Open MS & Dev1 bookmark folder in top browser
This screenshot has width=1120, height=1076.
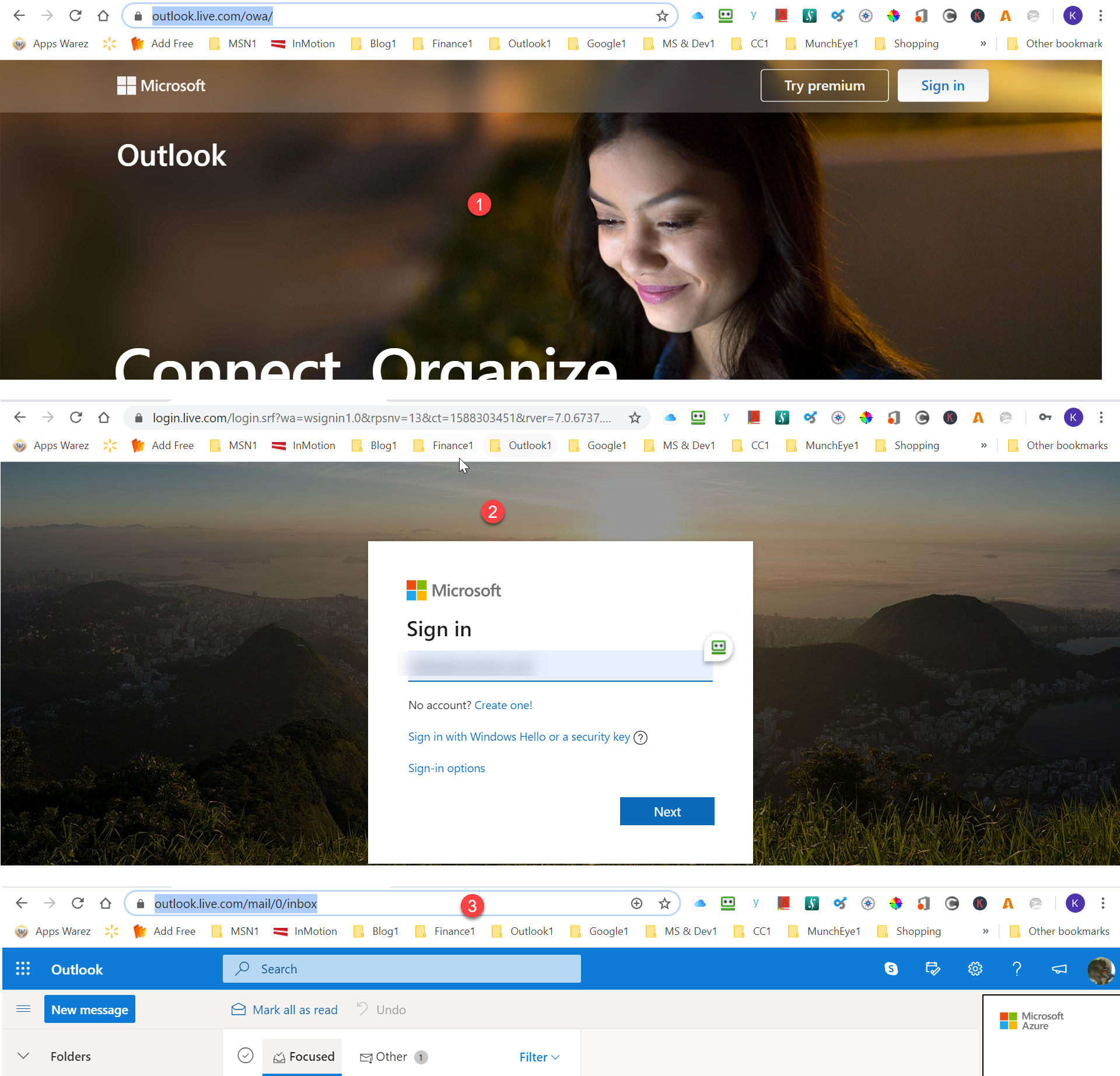[x=679, y=44]
